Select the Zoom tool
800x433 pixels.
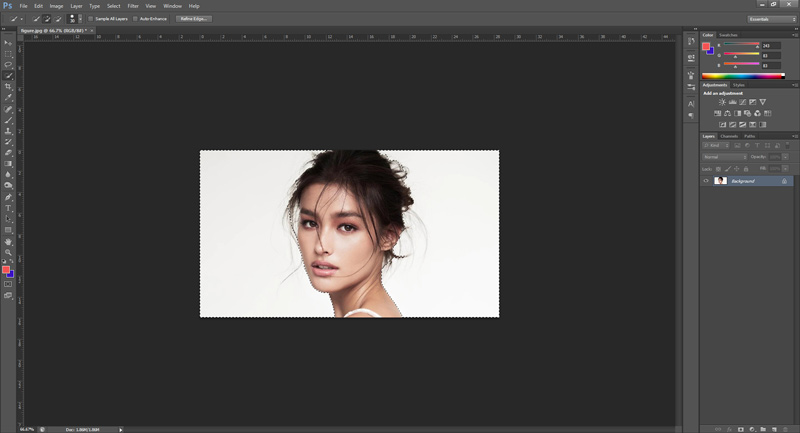coord(8,252)
